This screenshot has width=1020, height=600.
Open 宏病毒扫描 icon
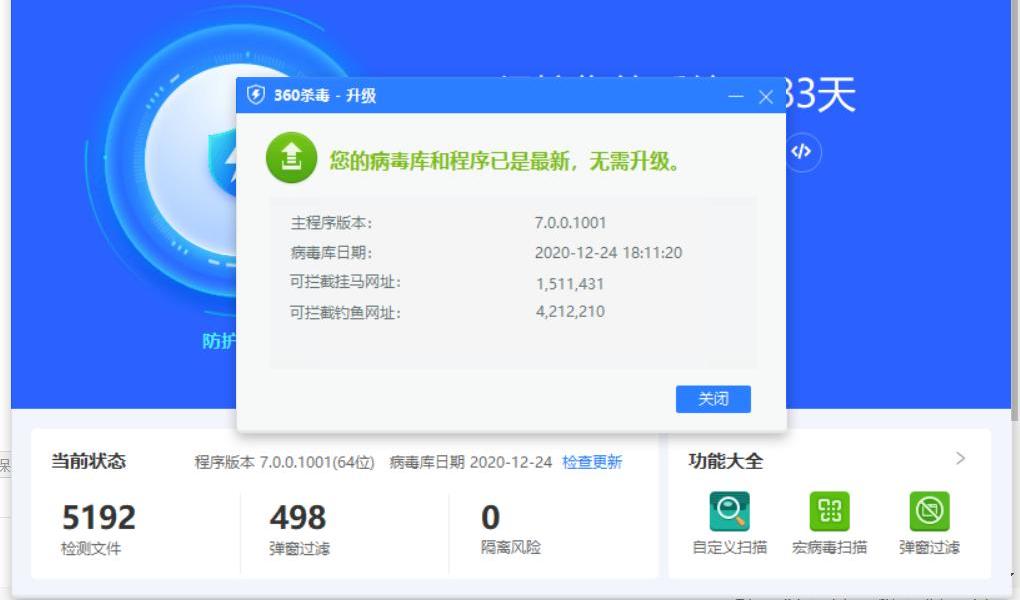coord(829,511)
